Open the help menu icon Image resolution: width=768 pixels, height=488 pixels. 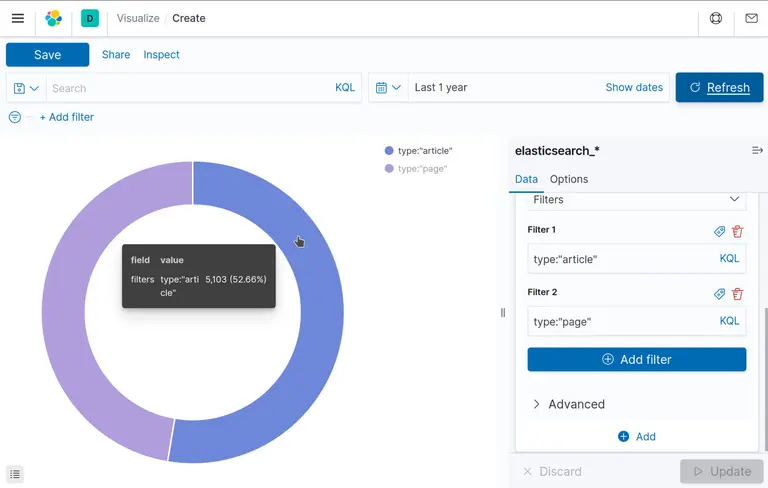tap(716, 18)
